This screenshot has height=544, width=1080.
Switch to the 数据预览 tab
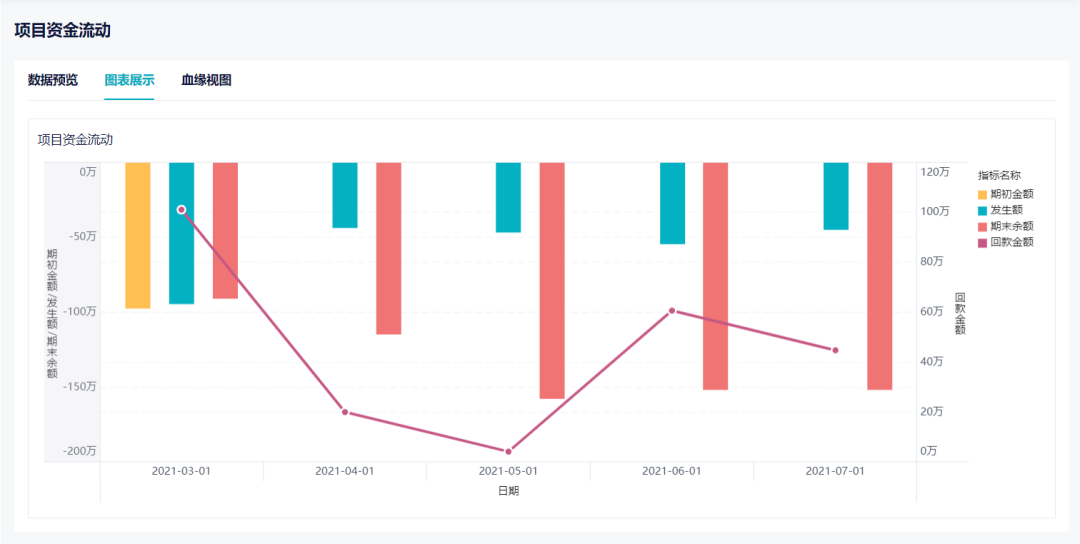point(52,80)
